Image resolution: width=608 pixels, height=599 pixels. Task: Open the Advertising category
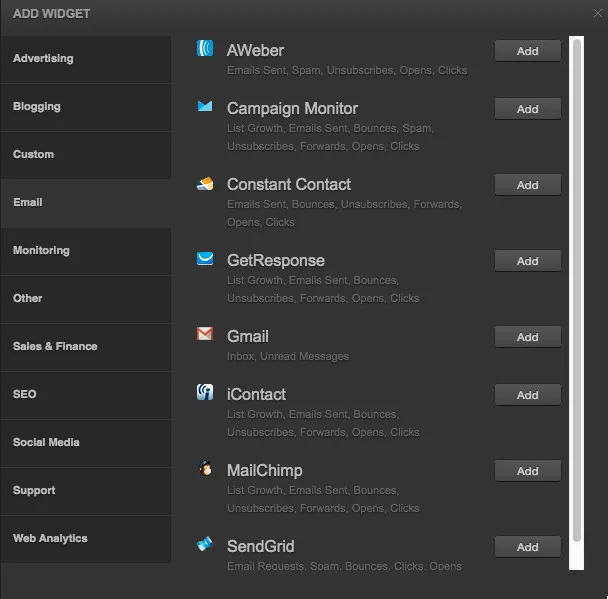(x=86, y=59)
